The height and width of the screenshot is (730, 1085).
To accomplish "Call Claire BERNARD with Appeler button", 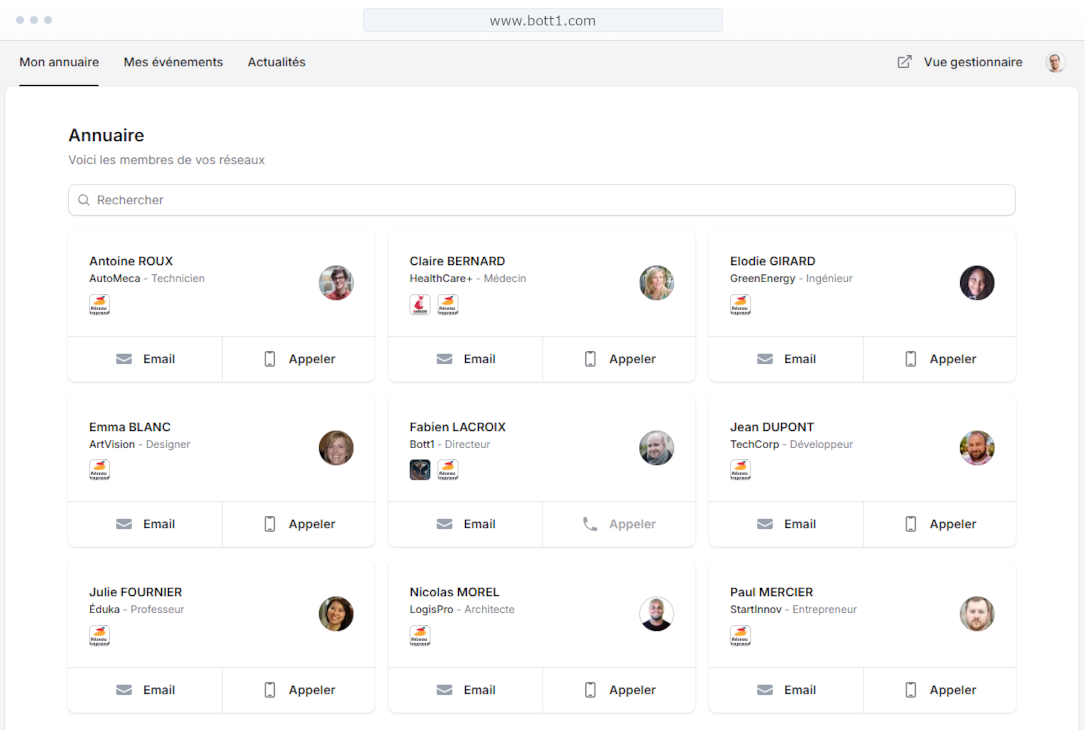I will point(619,359).
